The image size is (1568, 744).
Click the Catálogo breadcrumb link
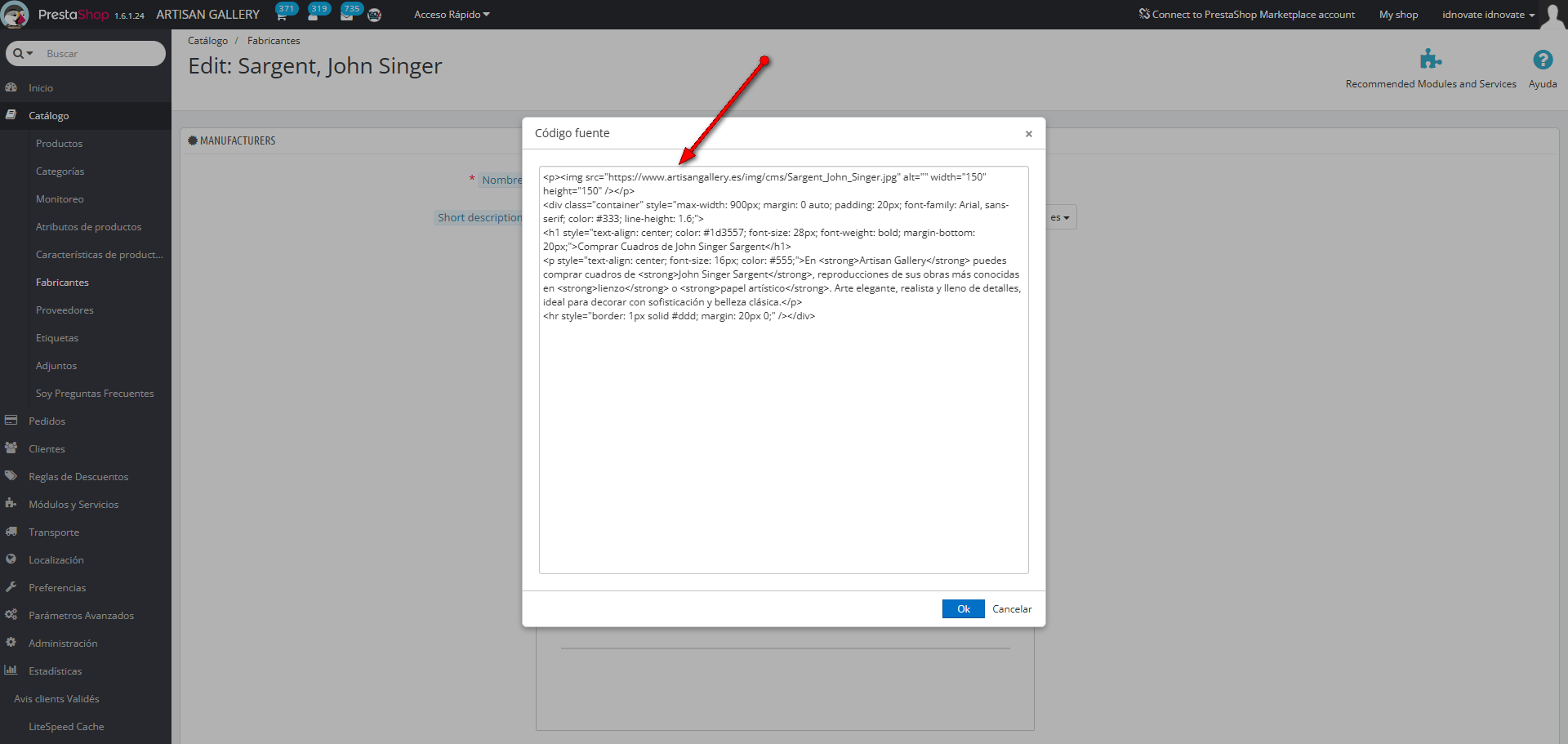coord(207,40)
